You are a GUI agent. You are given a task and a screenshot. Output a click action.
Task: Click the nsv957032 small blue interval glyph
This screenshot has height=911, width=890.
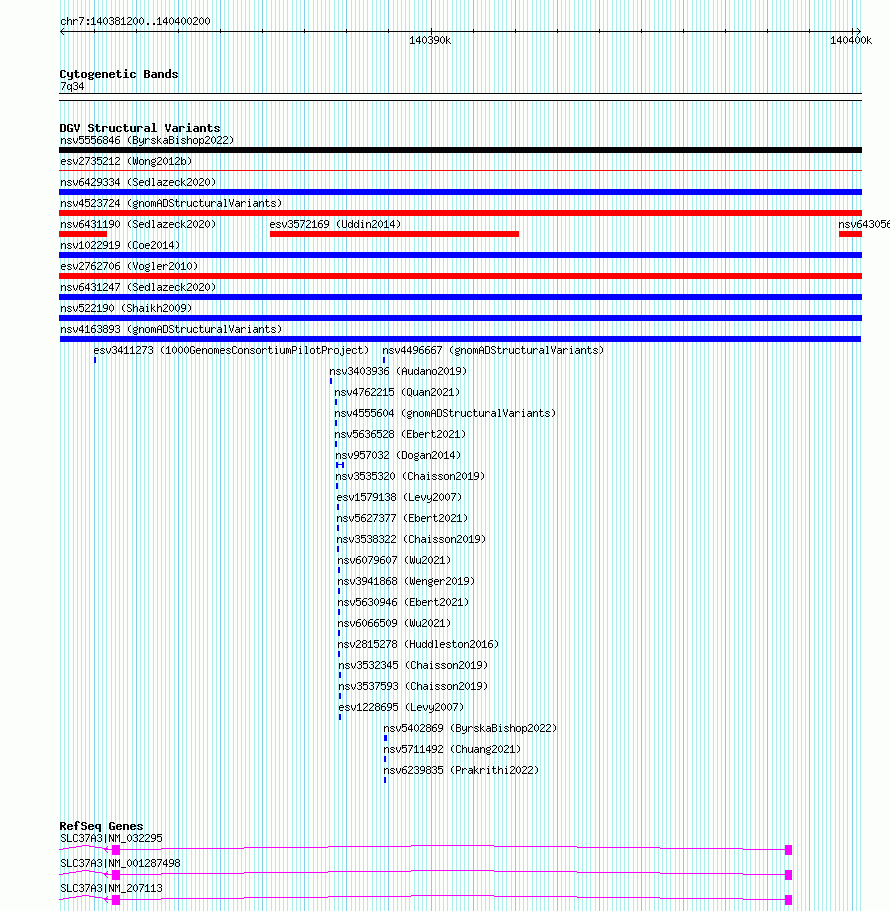(340, 465)
